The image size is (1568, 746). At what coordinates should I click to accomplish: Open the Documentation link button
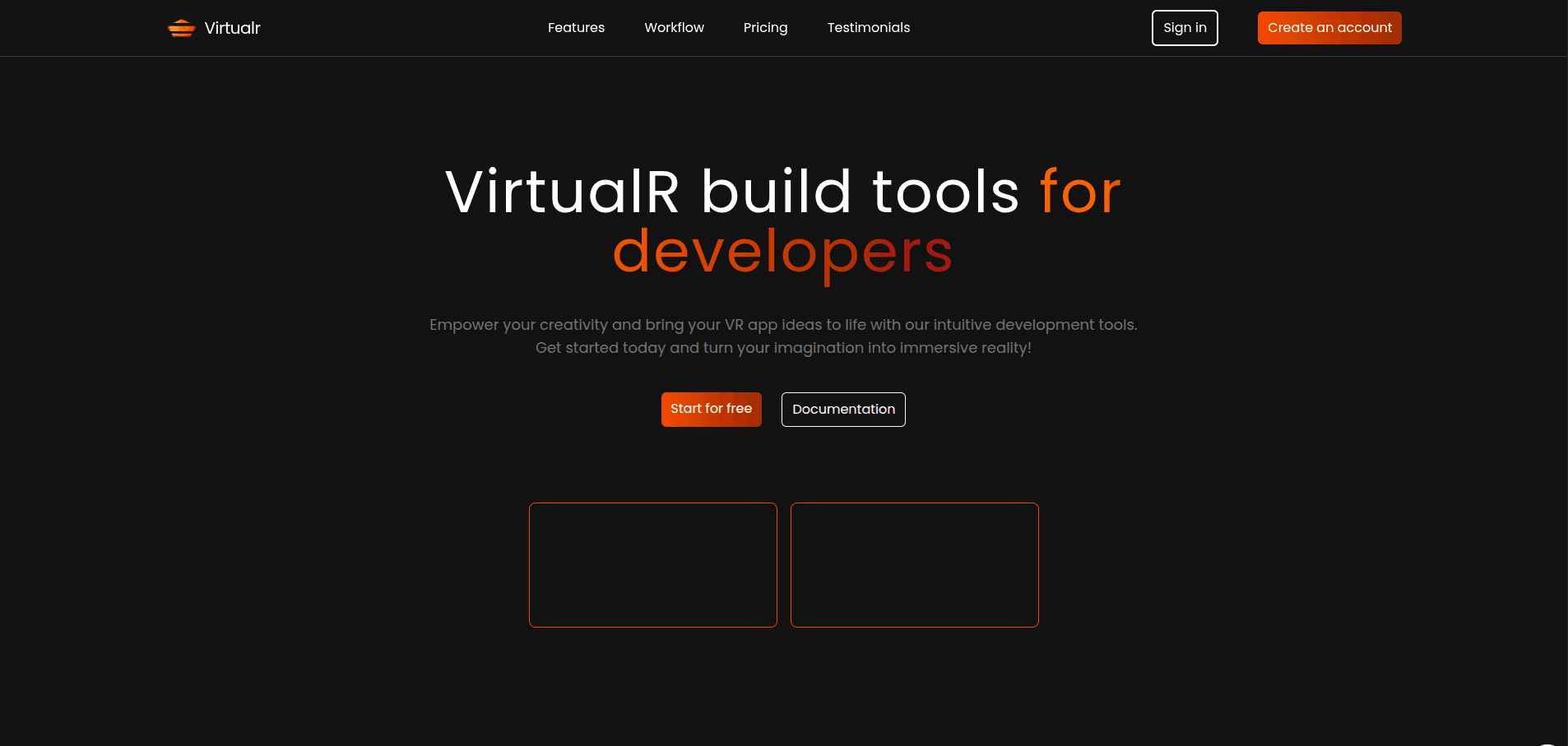(x=843, y=410)
